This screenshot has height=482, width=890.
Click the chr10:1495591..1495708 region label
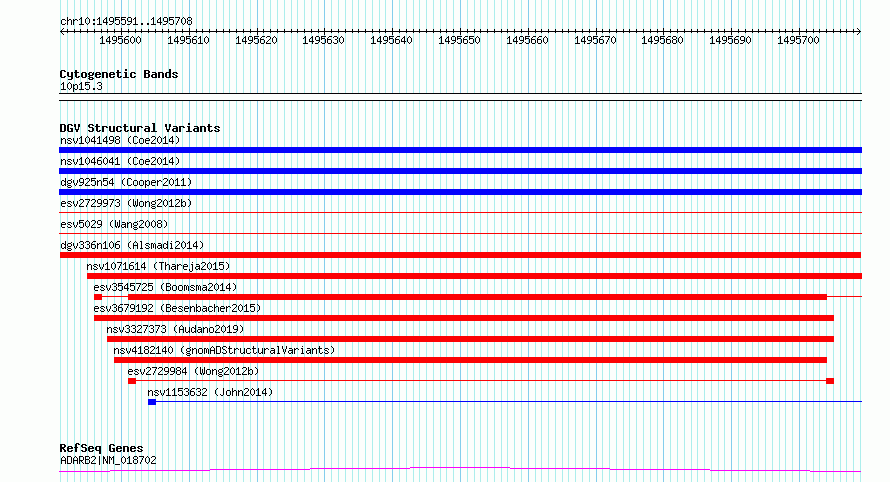point(126,21)
